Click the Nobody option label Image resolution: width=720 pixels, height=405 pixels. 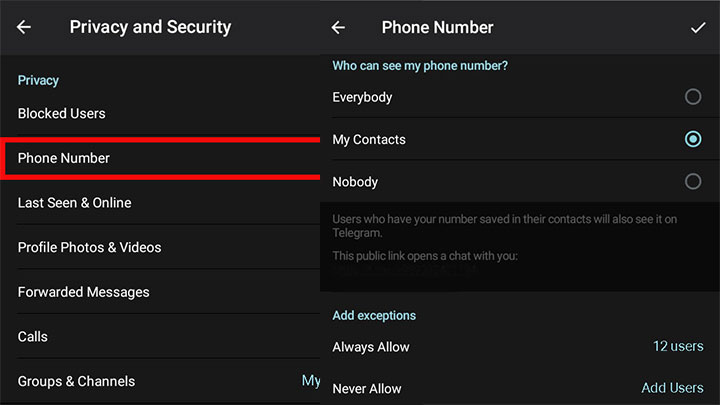355,182
